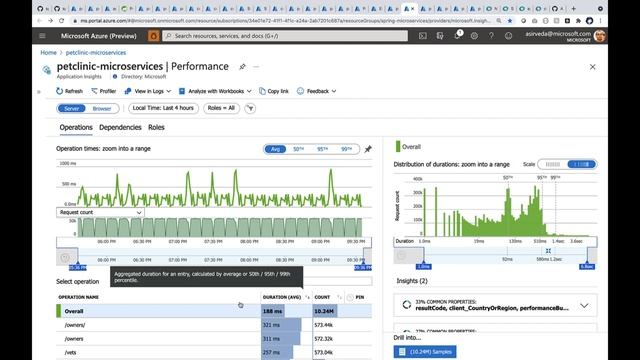640x360 pixels.
Task: Open the Azure portal hamburger menu
Action: (42, 36)
